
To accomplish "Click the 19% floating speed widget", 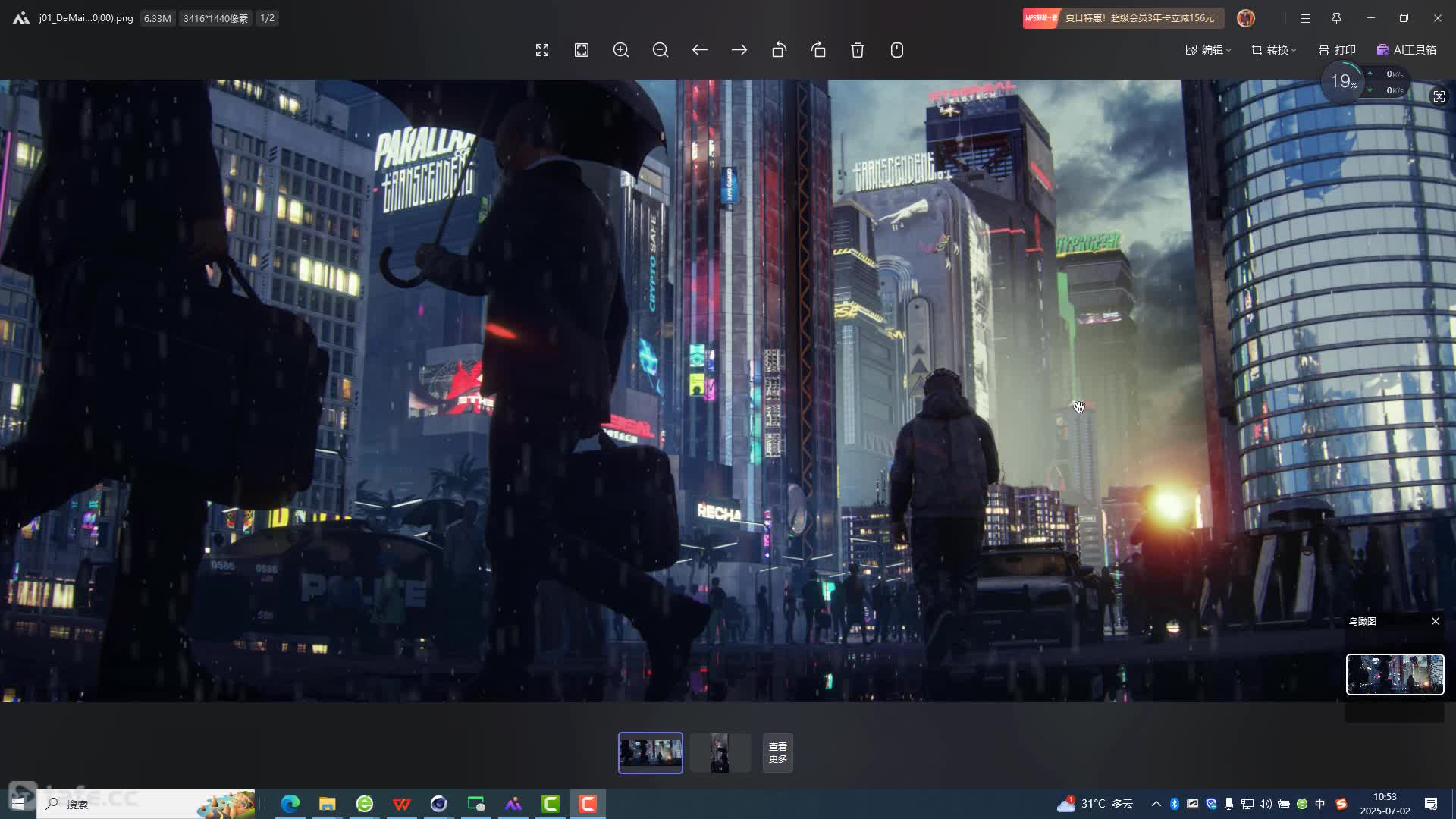I will [1344, 82].
